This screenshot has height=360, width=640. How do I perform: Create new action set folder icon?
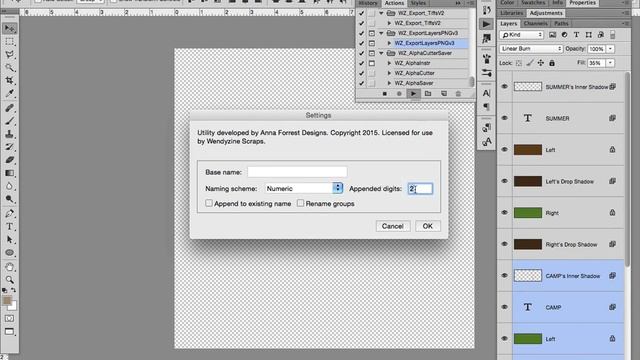(428, 94)
